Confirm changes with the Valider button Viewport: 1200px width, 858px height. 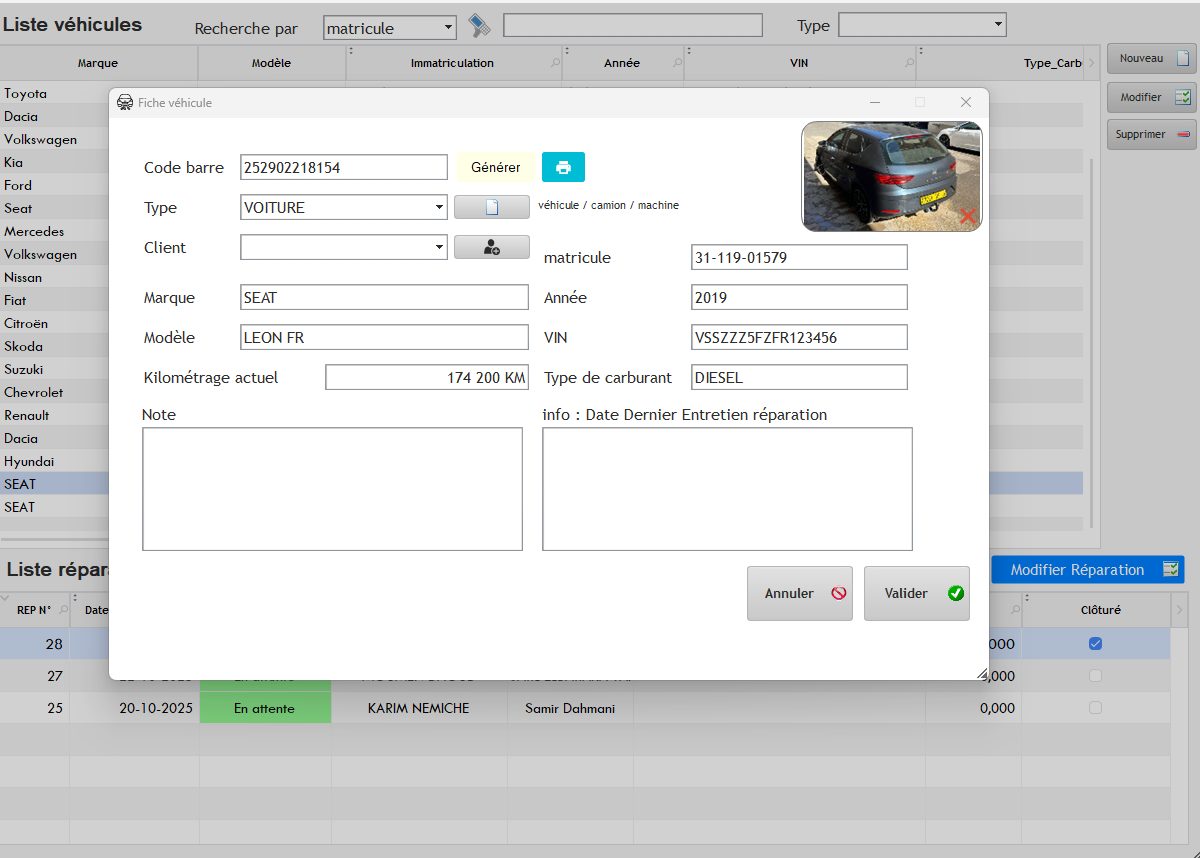coord(916,593)
